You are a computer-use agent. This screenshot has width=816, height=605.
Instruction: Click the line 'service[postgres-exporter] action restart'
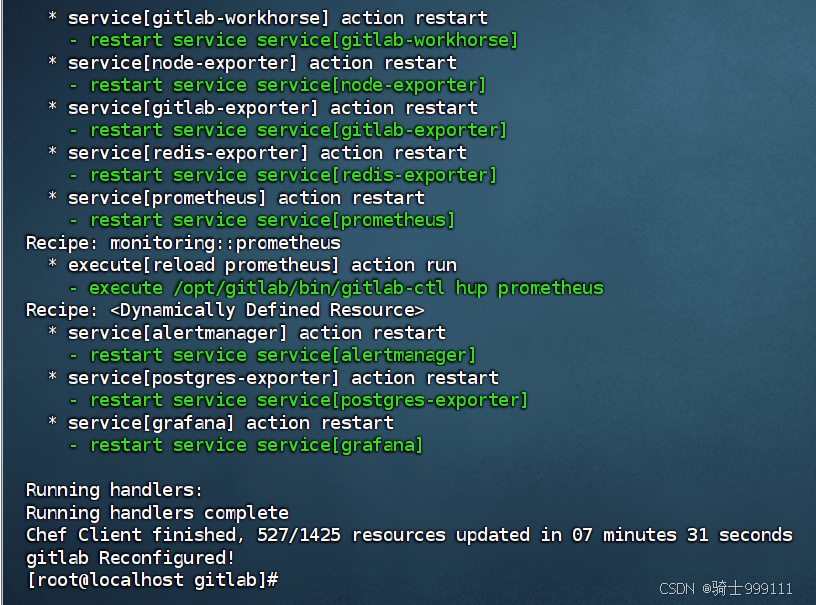point(284,378)
